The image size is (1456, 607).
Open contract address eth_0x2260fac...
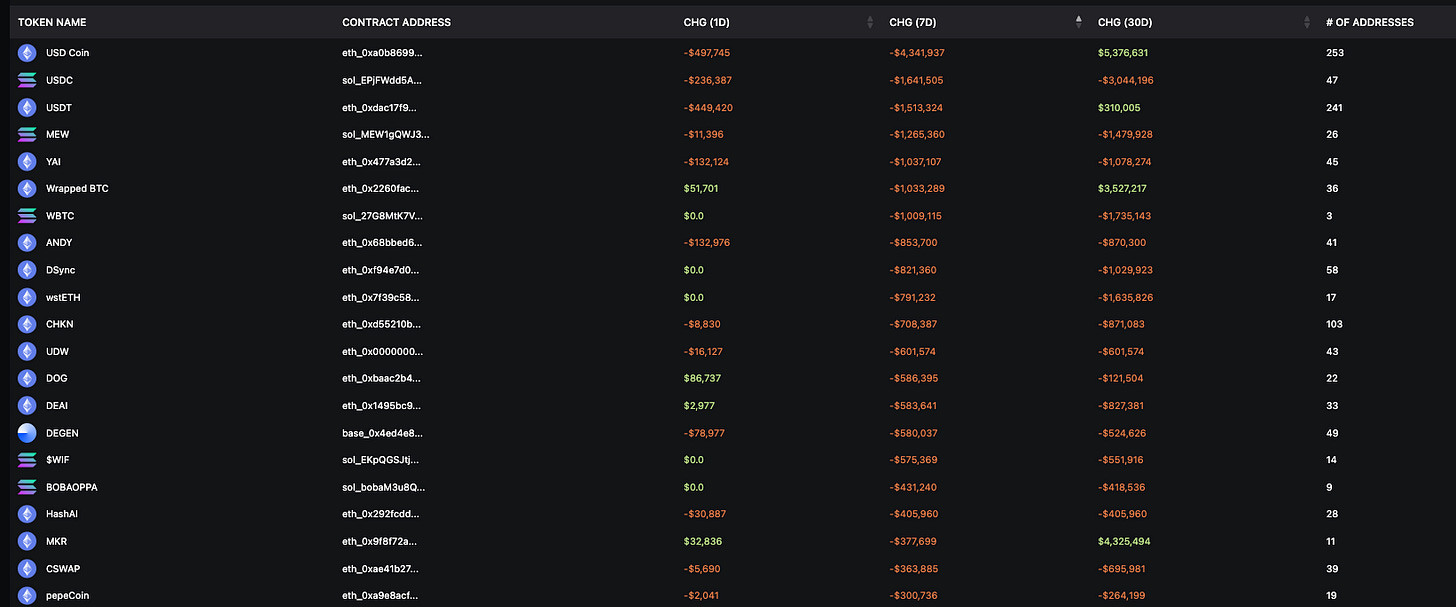tap(380, 188)
